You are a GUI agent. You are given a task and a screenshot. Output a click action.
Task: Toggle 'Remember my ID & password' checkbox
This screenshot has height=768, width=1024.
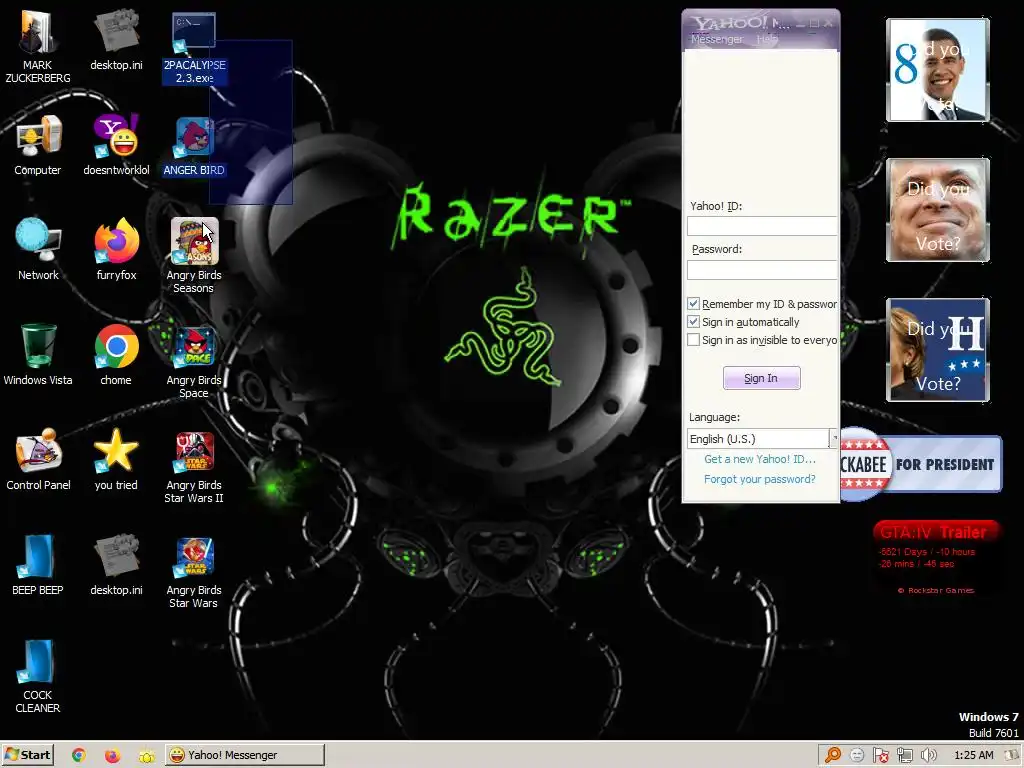point(694,304)
